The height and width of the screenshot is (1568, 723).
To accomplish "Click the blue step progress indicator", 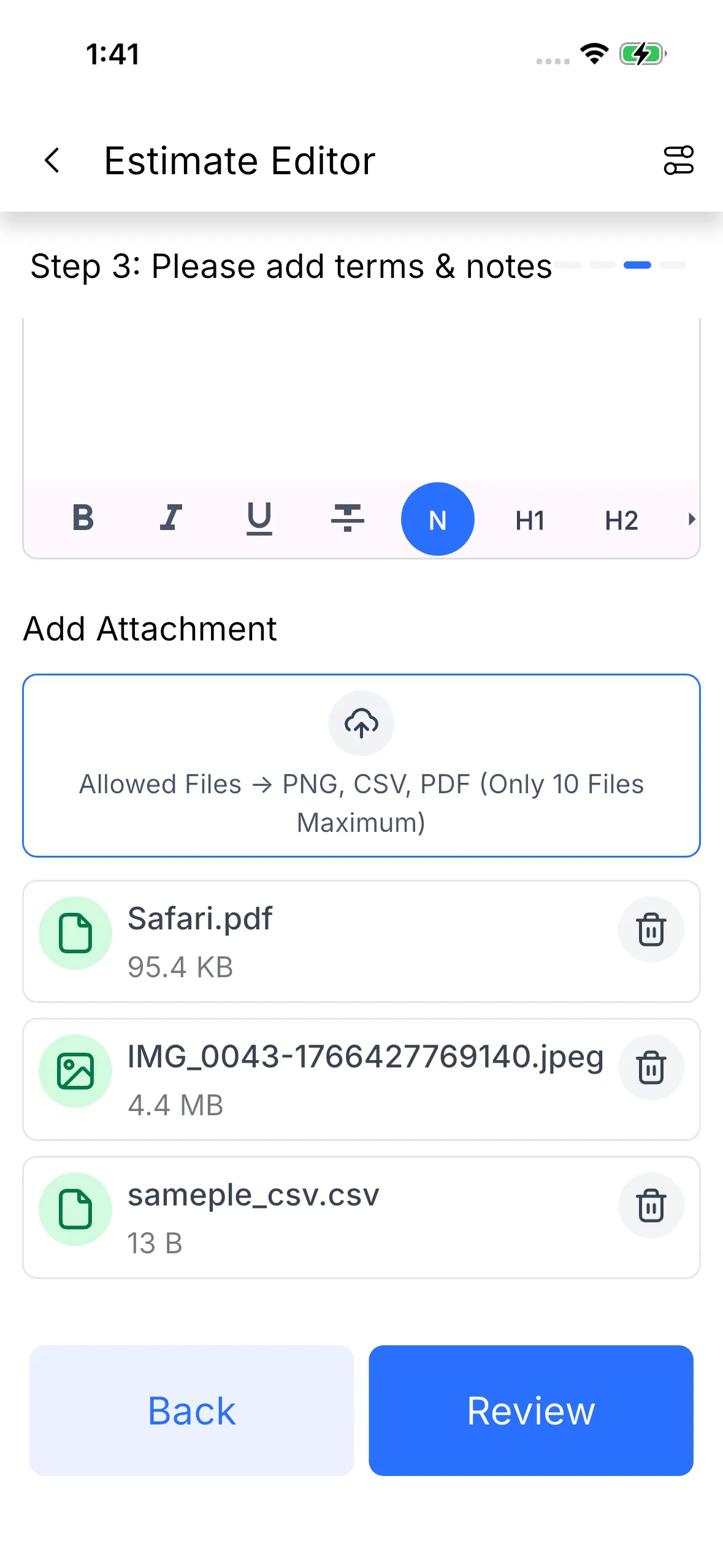I will [x=638, y=265].
